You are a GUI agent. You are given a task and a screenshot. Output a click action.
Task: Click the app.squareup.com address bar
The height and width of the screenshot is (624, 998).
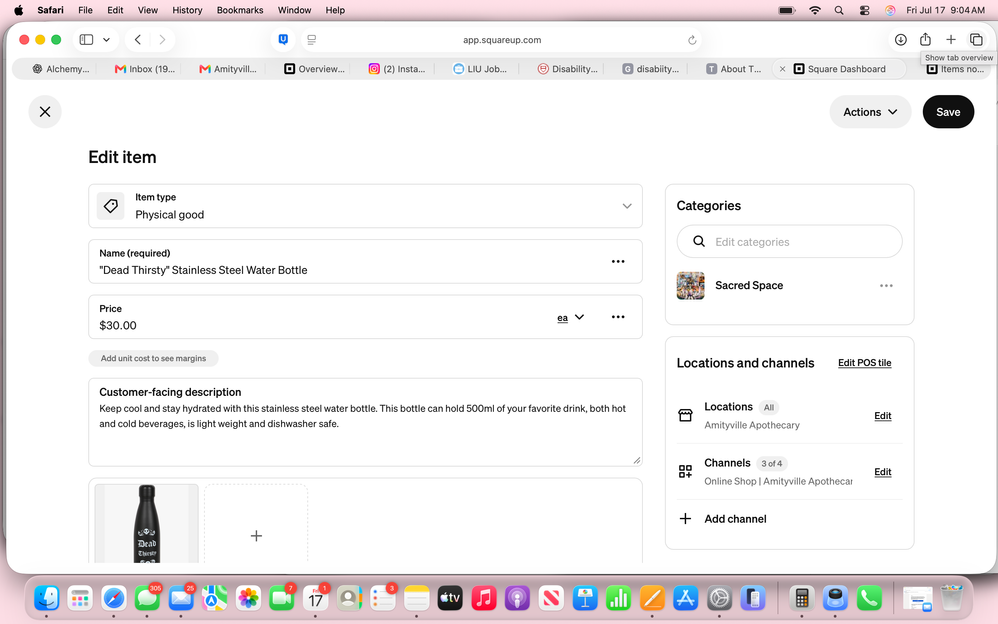click(502, 40)
